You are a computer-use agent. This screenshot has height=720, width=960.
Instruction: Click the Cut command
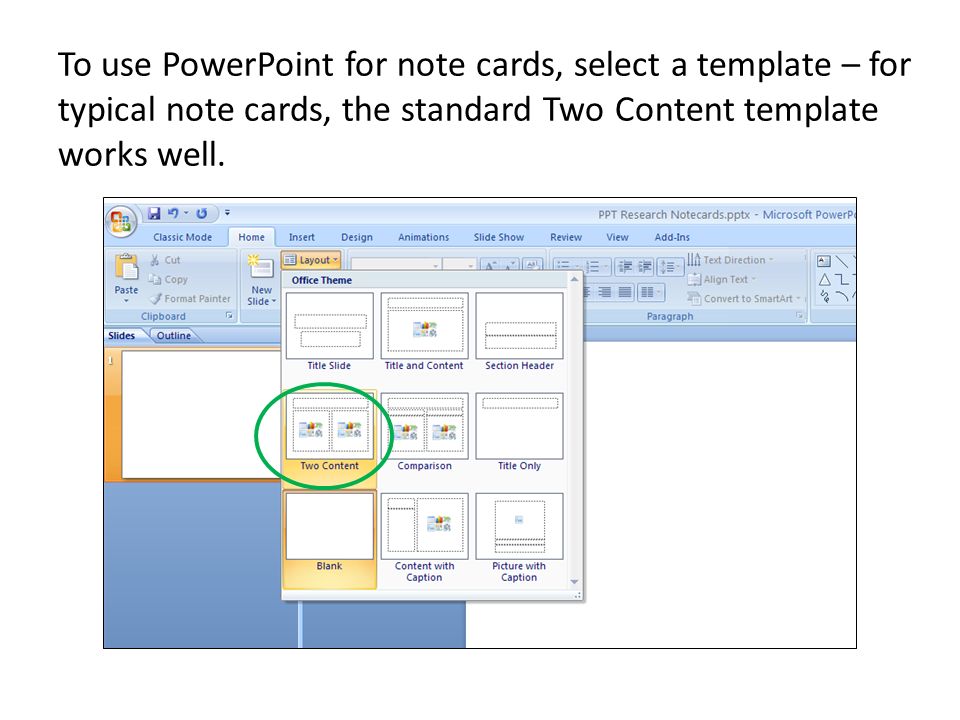click(x=165, y=260)
